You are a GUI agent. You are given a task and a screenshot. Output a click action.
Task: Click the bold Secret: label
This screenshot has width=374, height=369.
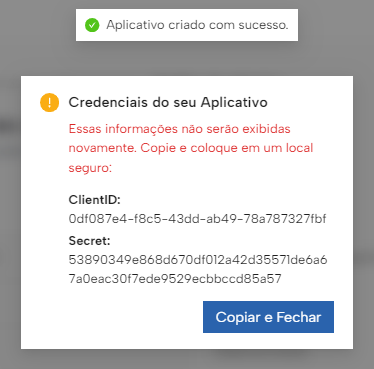click(89, 241)
